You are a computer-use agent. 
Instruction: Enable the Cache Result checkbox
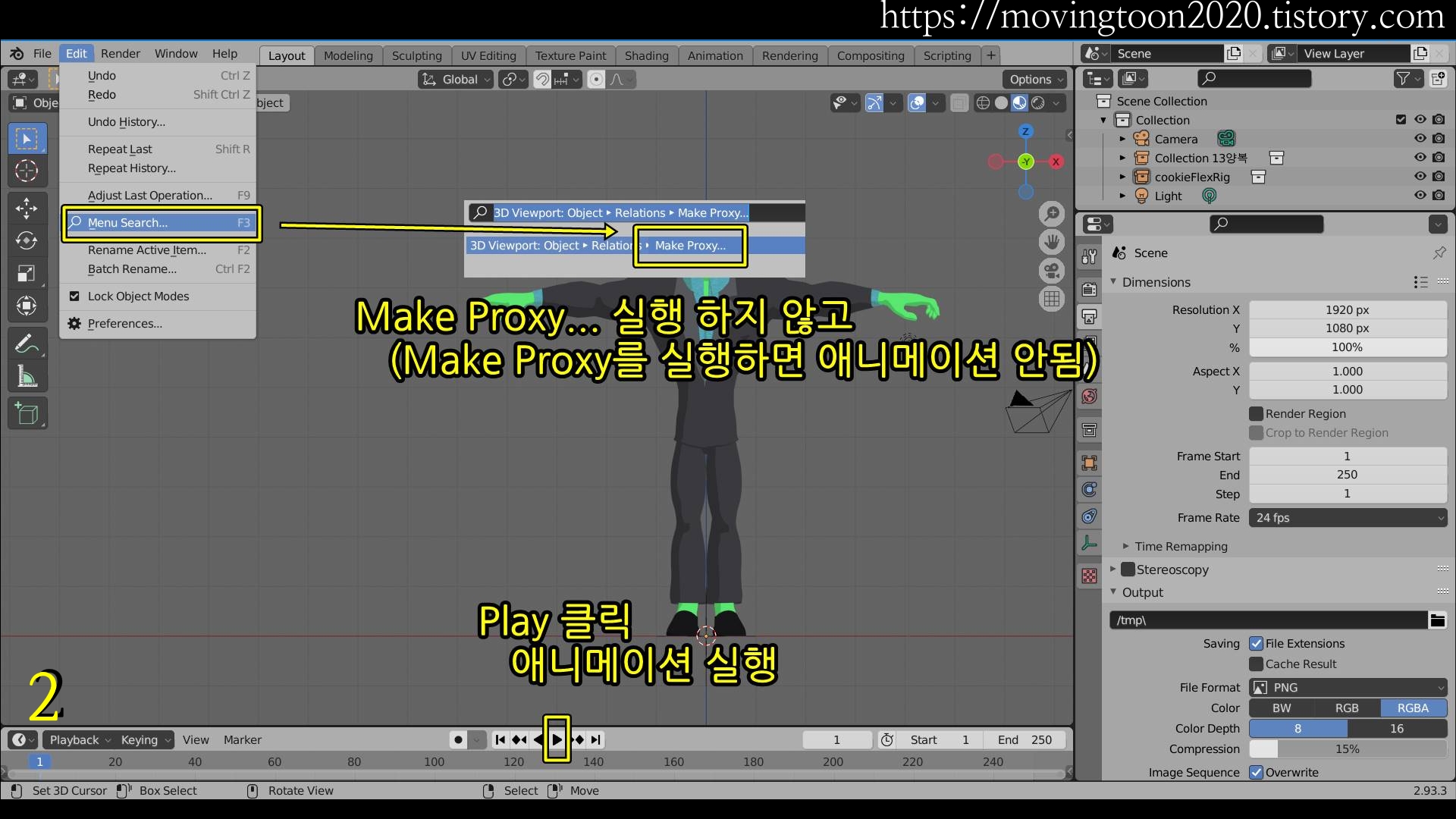(1257, 664)
